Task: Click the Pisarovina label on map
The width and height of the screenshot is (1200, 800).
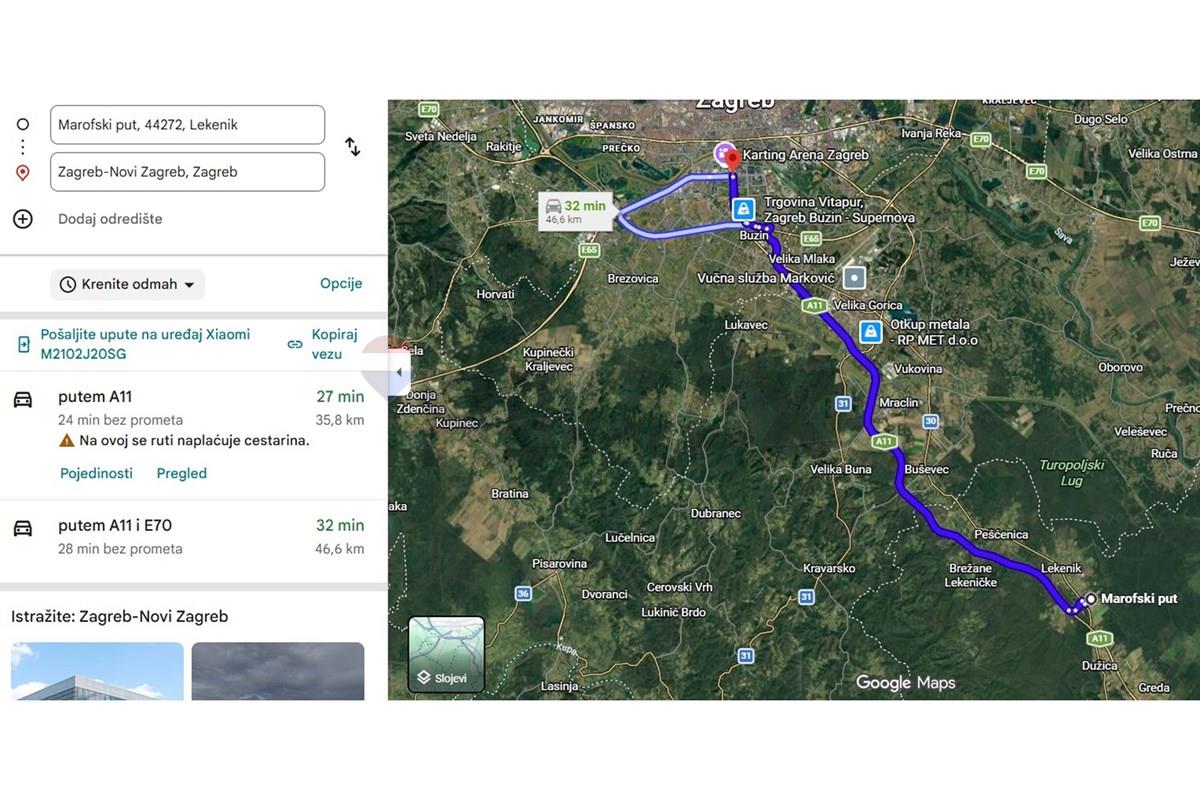Action: pyautogui.click(x=559, y=564)
